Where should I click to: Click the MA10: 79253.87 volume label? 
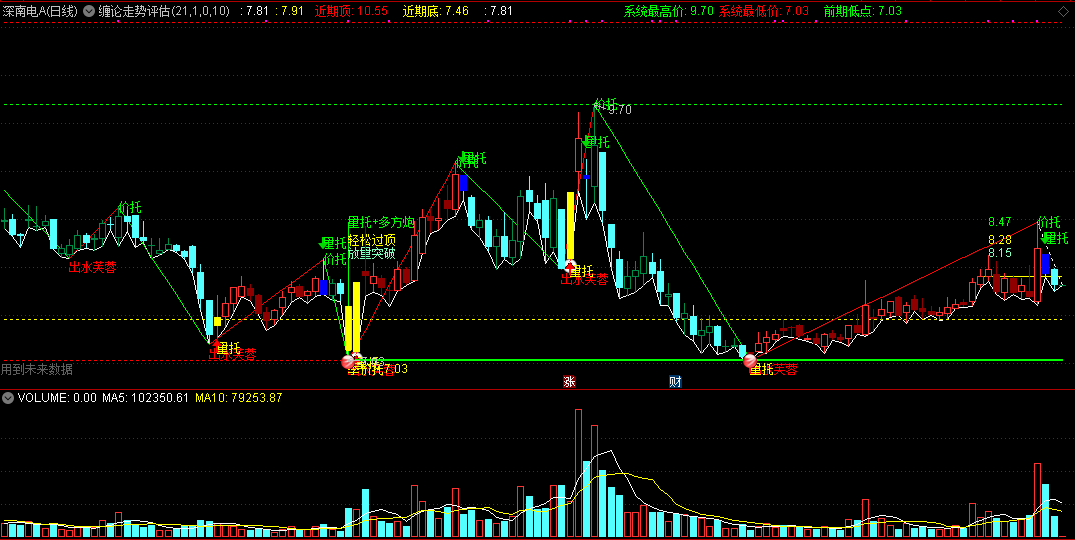coord(239,397)
